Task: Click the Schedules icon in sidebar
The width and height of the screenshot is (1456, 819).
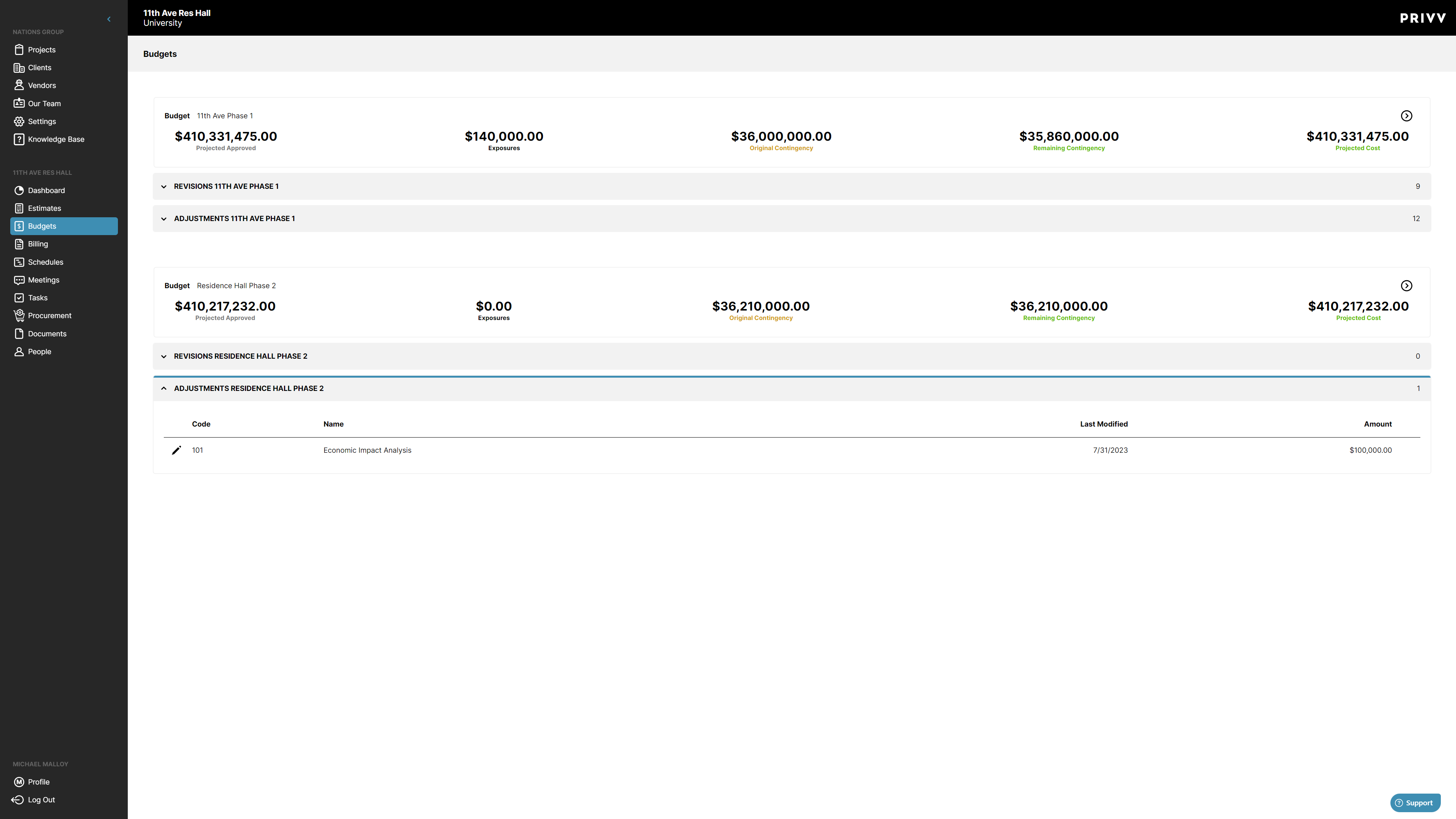Action: pos(19,262)
